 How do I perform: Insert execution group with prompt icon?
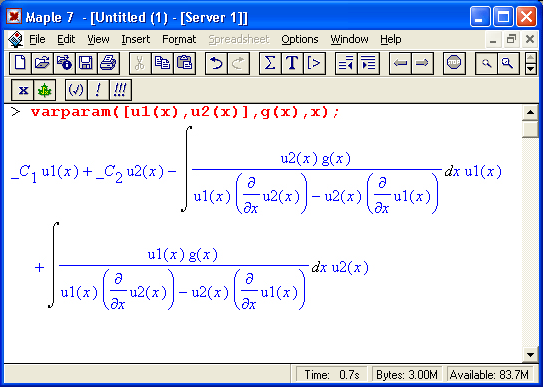click(314, 63)
